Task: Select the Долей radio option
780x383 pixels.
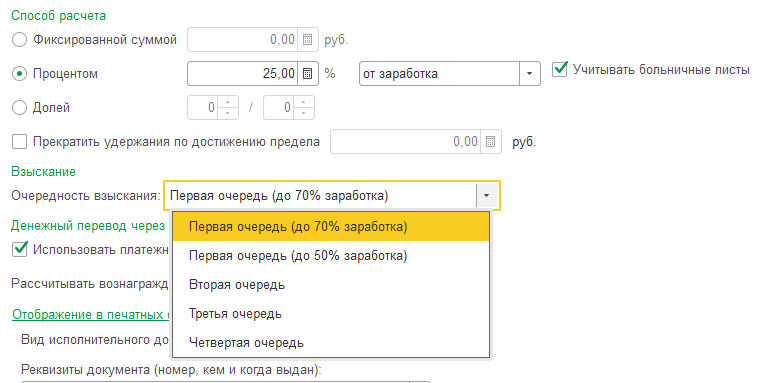Action: [x=19, y=107]
